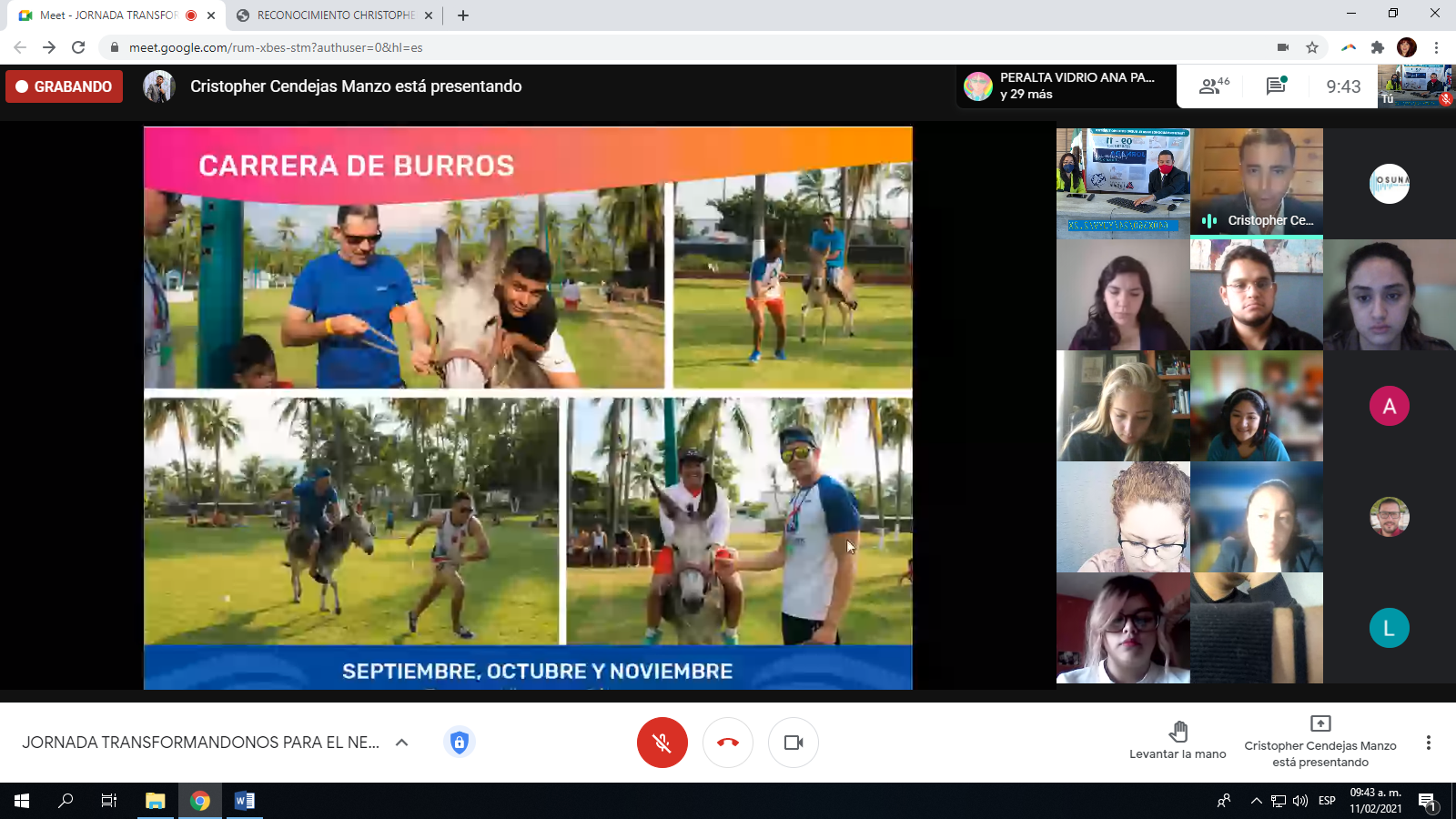Open the People icon in taskbar tray
Image resolution: width=1456 pixels, height=819 pixels.
pyautogui.click(x=1224, y=801)
